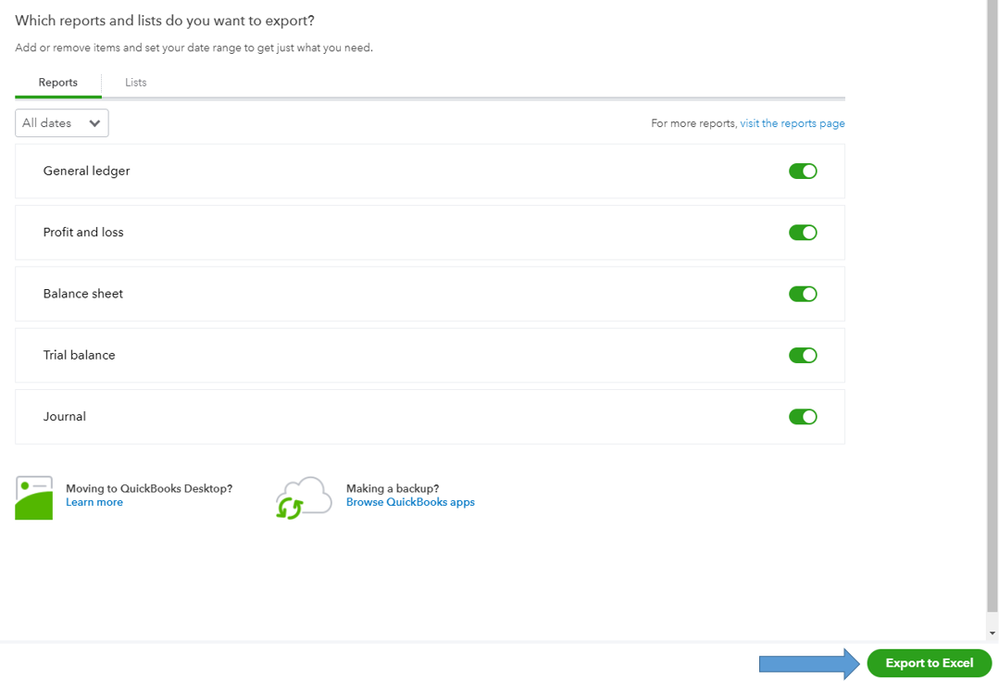Screen dimensions: 999x681
Task: Switch to the Lists tab
Action: pos(136,82)
